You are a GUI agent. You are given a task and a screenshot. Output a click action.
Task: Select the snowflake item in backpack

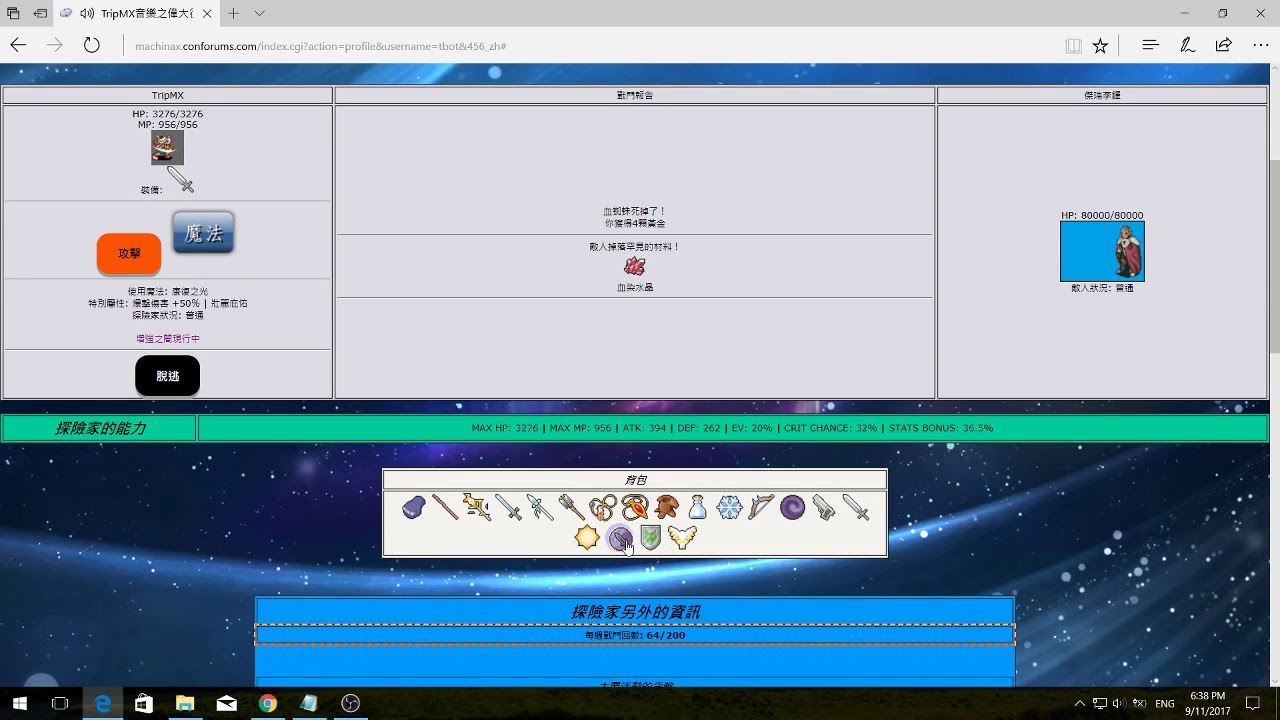[729, 508]
